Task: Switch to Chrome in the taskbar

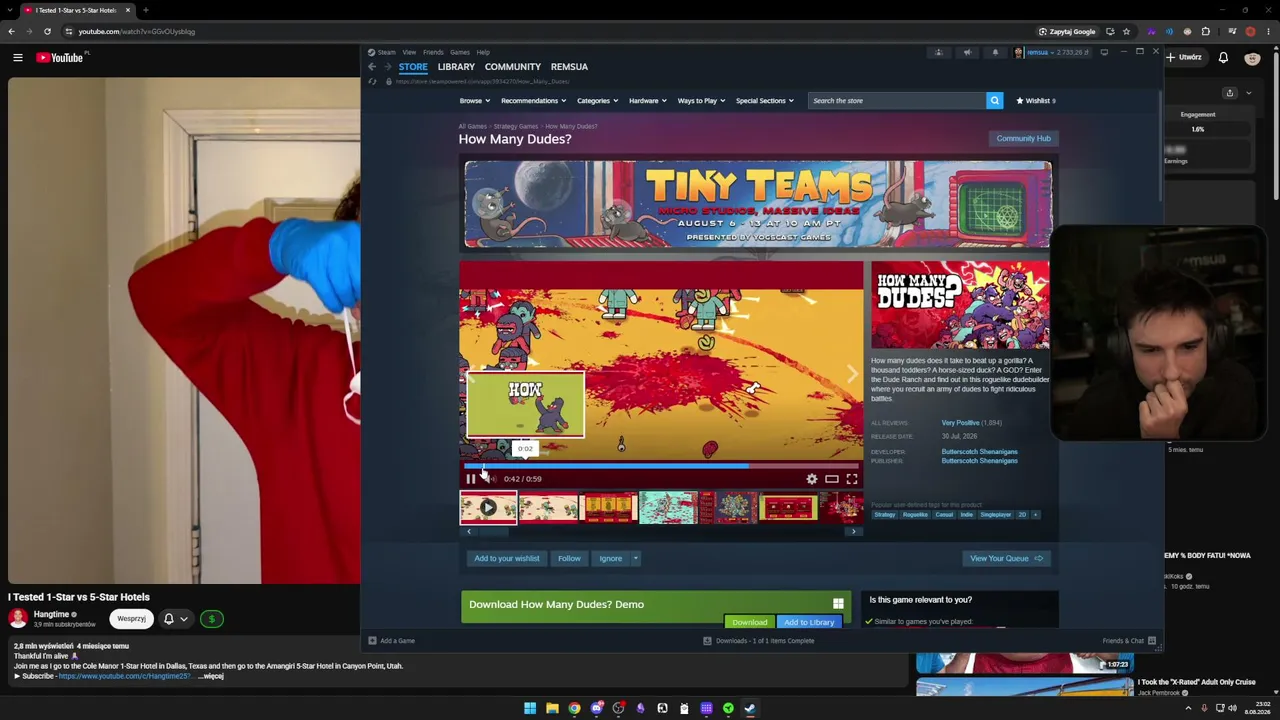Action: (x=574, y=708)
